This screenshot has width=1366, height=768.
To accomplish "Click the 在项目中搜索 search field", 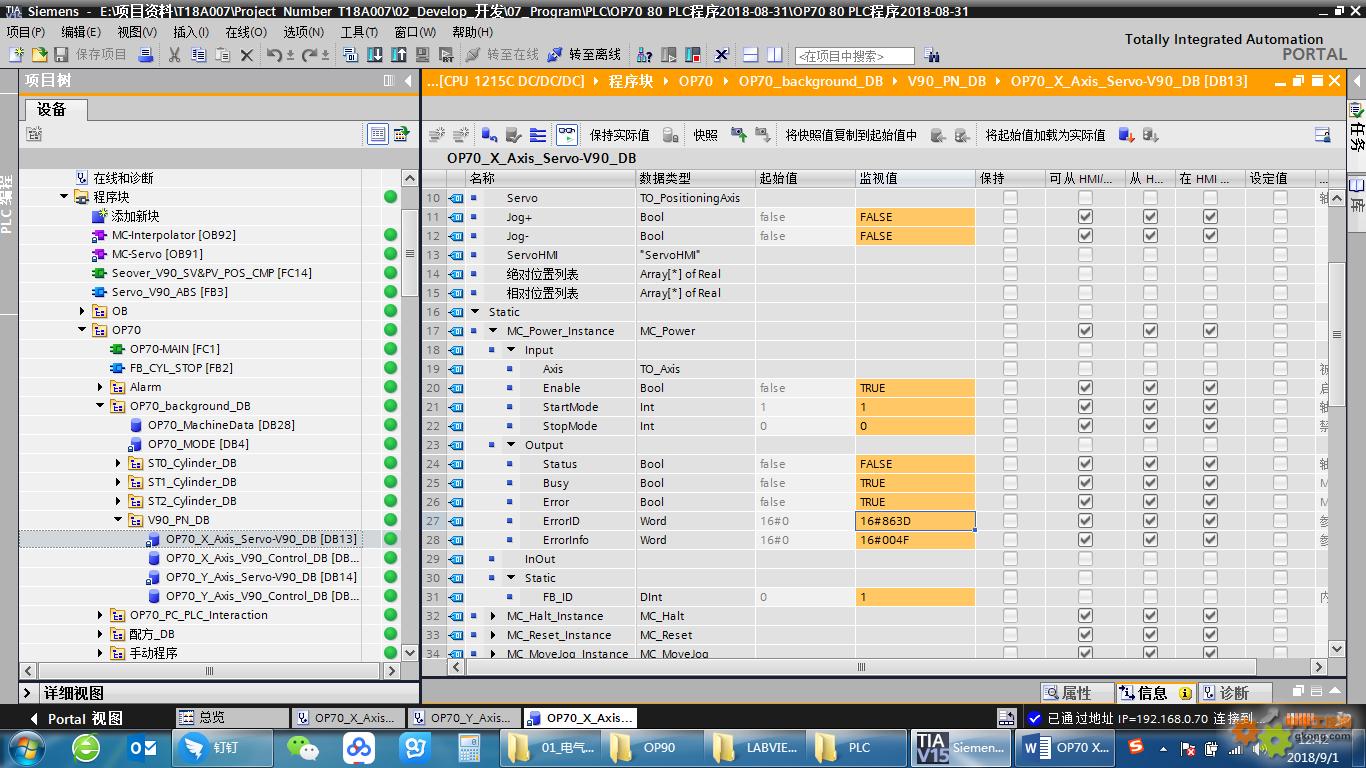I will 854,56.
